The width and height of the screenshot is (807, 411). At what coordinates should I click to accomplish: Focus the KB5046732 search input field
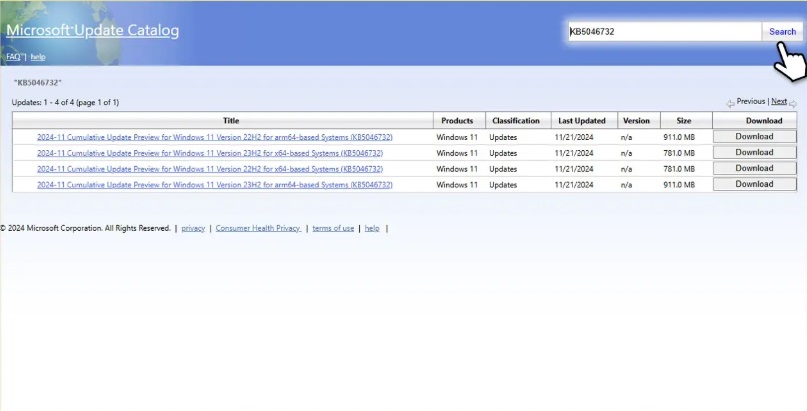(664, 31)
